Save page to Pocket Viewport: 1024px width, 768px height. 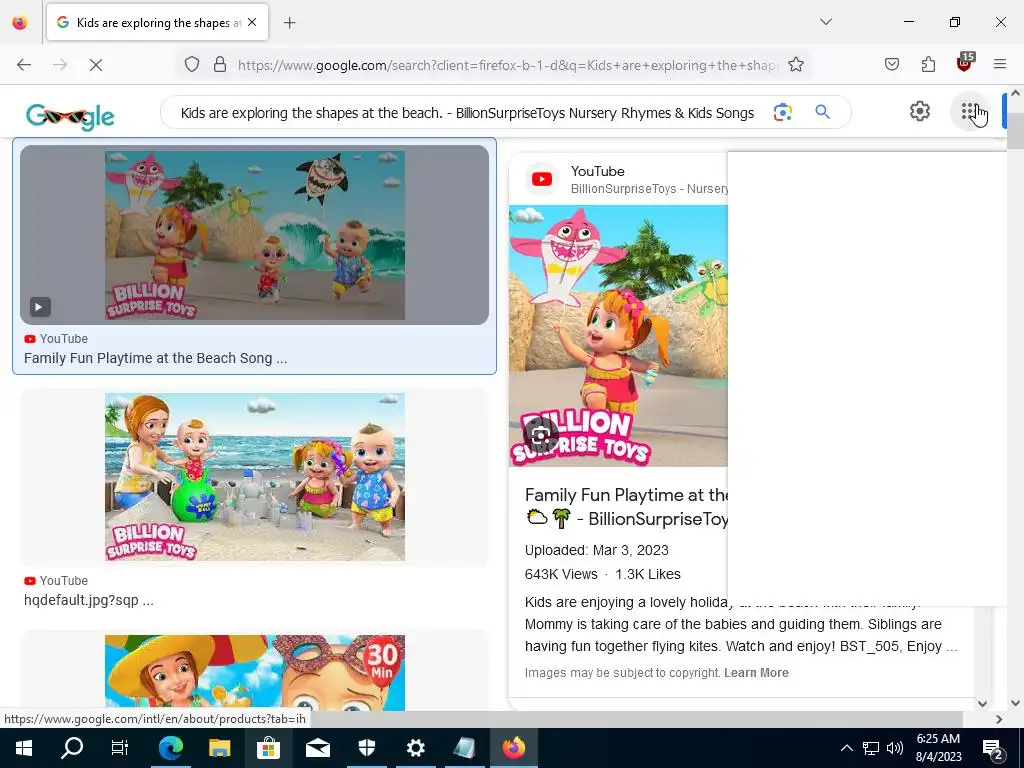891,64
